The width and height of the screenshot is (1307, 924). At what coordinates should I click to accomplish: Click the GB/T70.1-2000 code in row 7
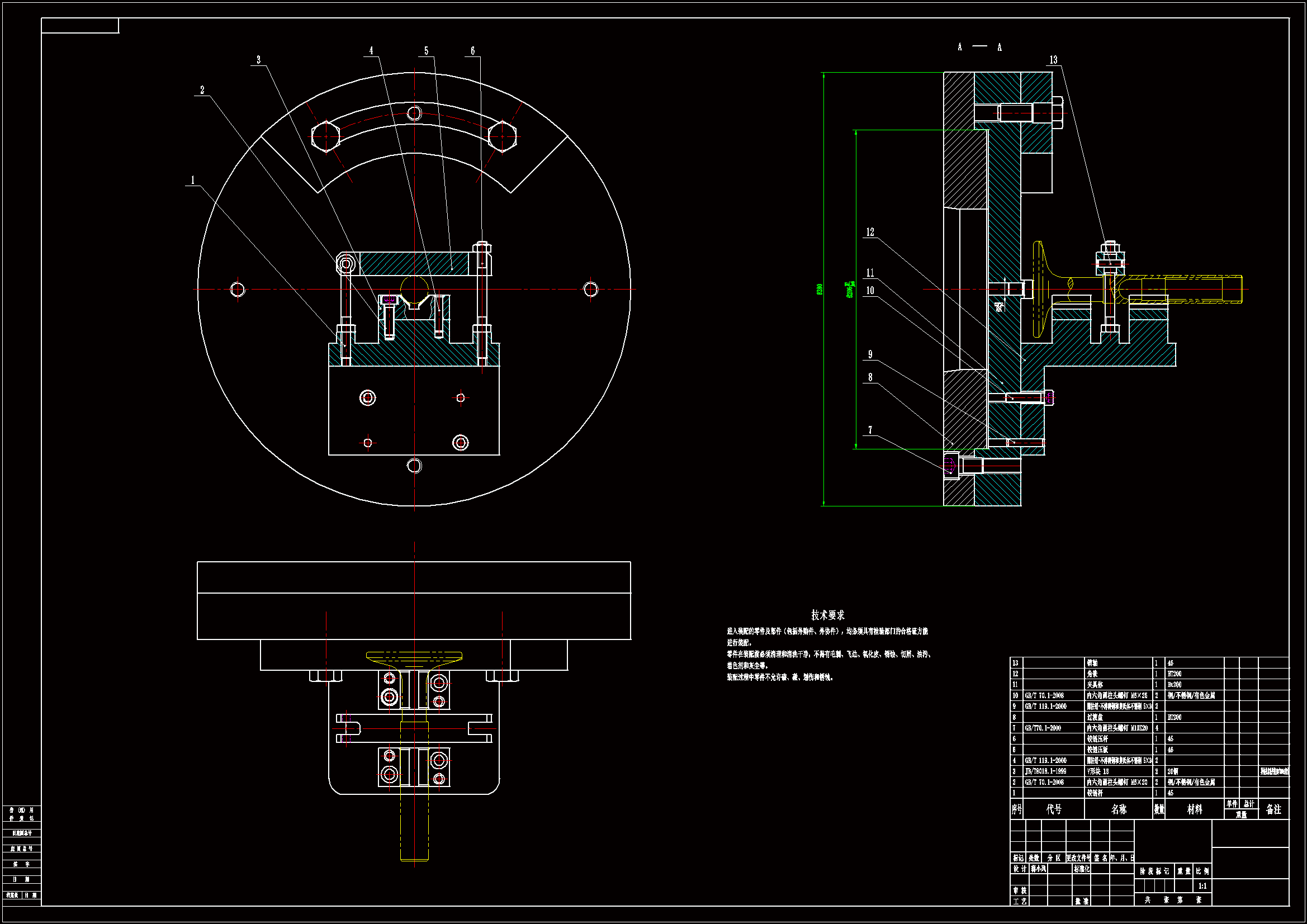point(1044,728)
